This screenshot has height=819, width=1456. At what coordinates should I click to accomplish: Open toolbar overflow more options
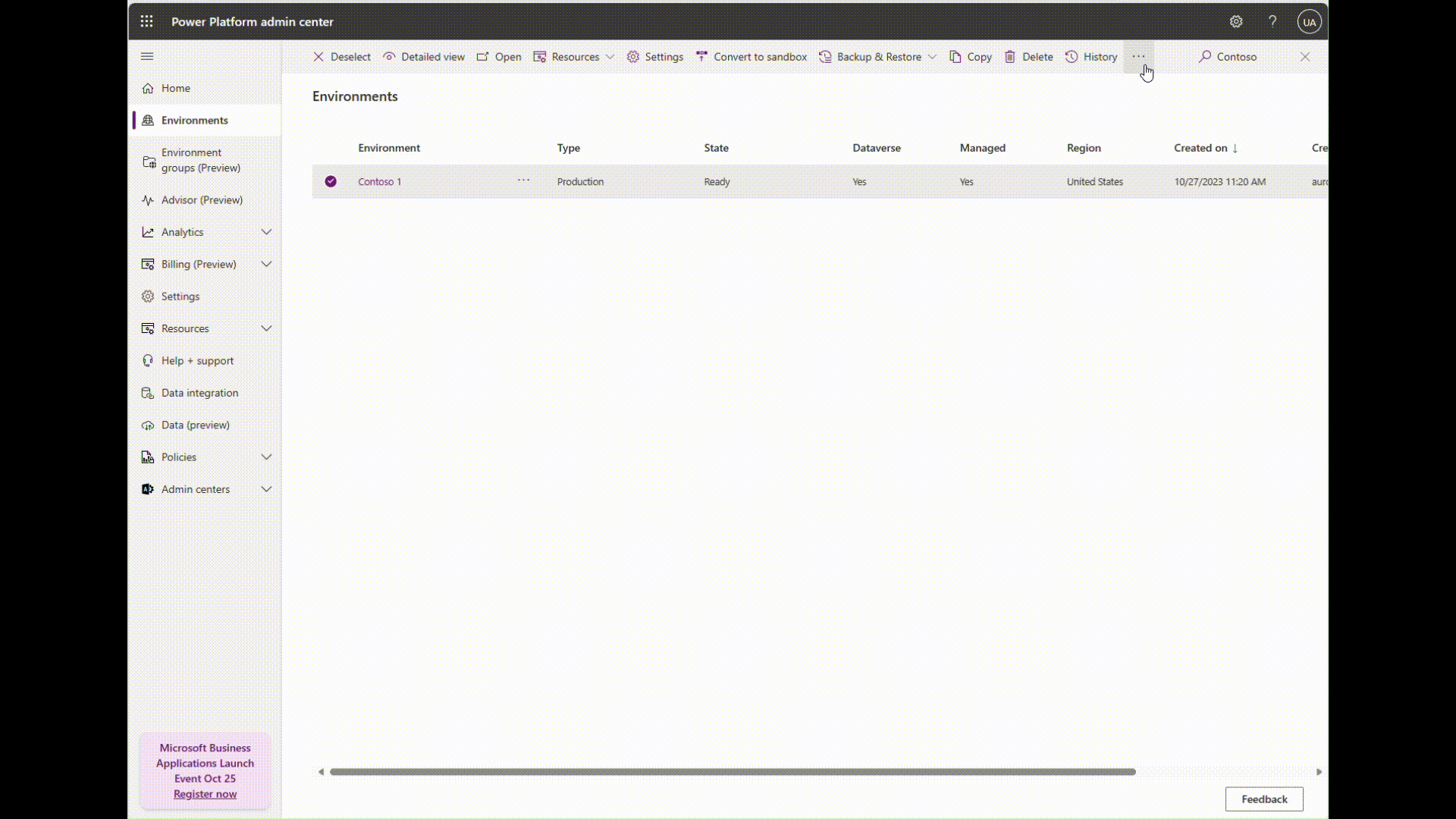[x=1138, y=57]
